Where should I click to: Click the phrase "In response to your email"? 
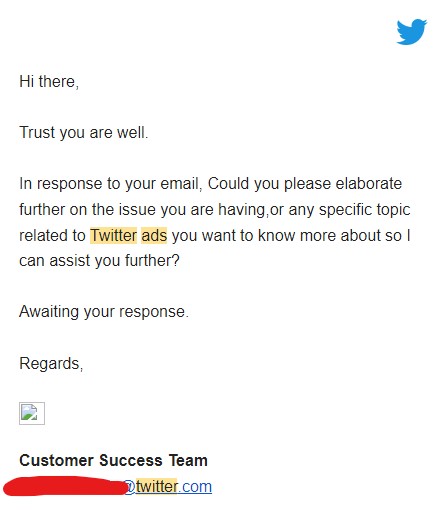point(109,184)
